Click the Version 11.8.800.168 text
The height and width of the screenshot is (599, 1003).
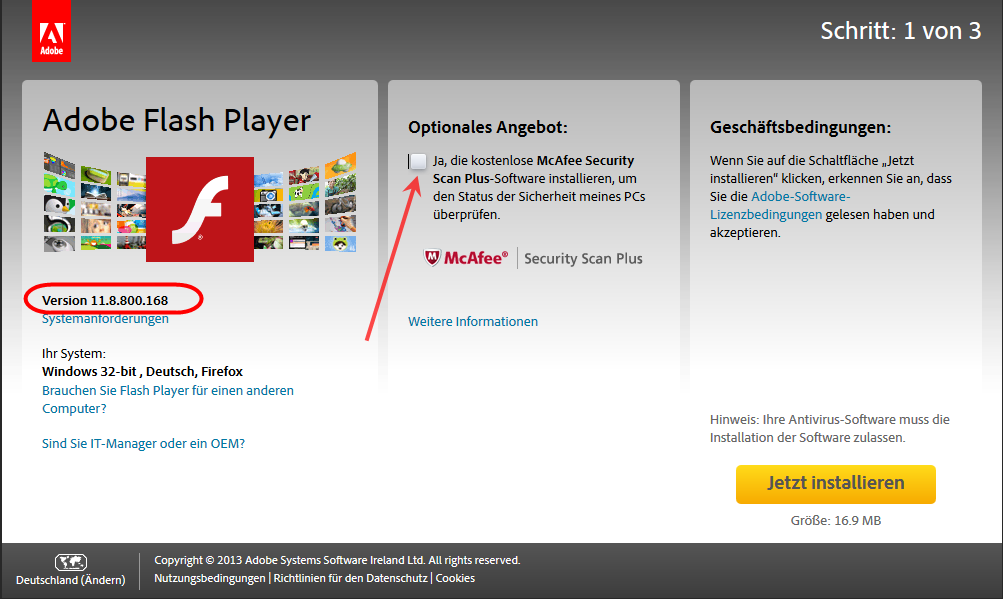105,300
